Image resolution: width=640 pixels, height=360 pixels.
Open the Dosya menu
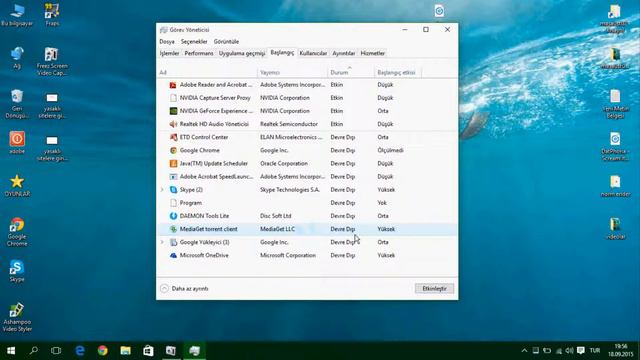167,42
